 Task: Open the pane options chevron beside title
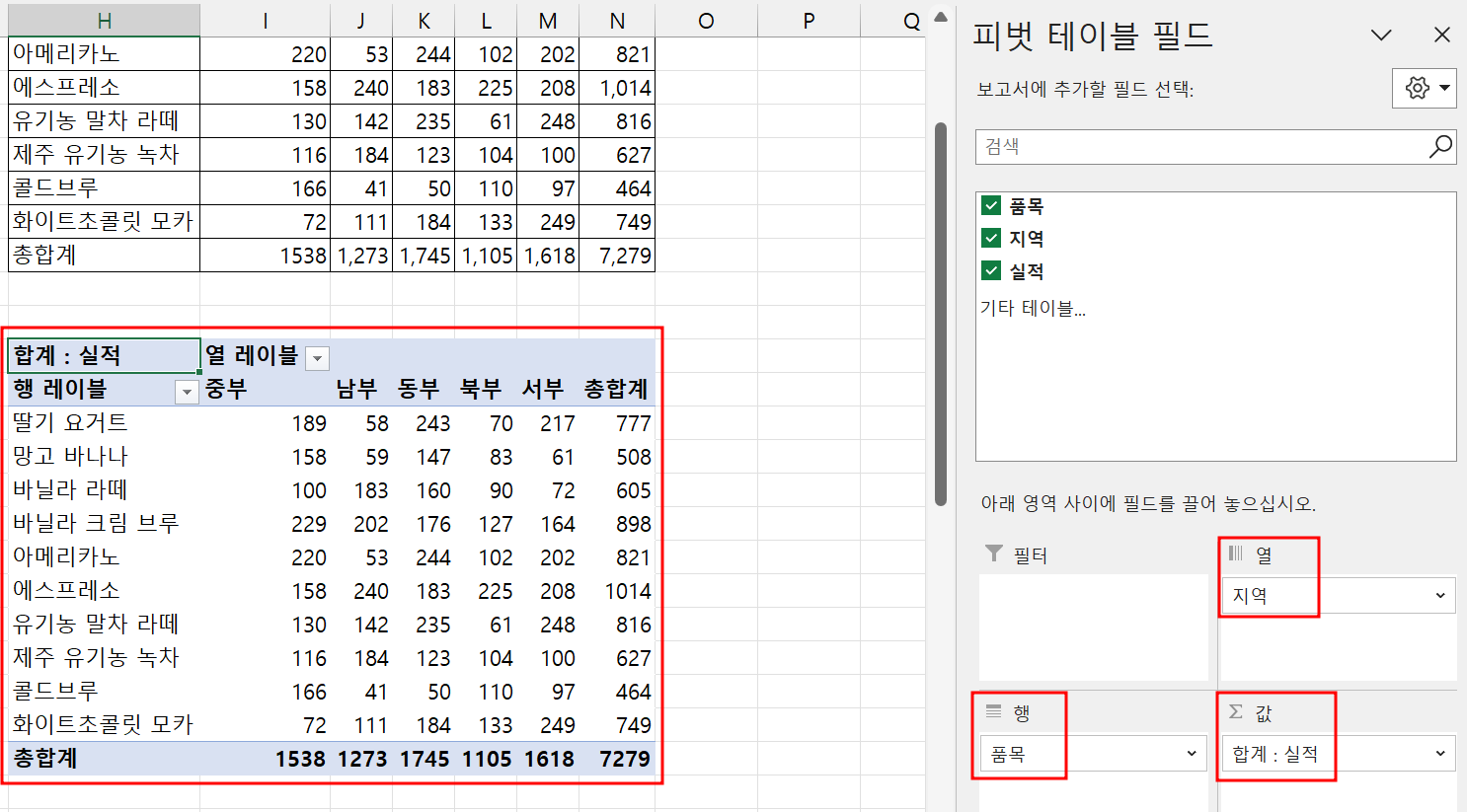(1381, 36)
